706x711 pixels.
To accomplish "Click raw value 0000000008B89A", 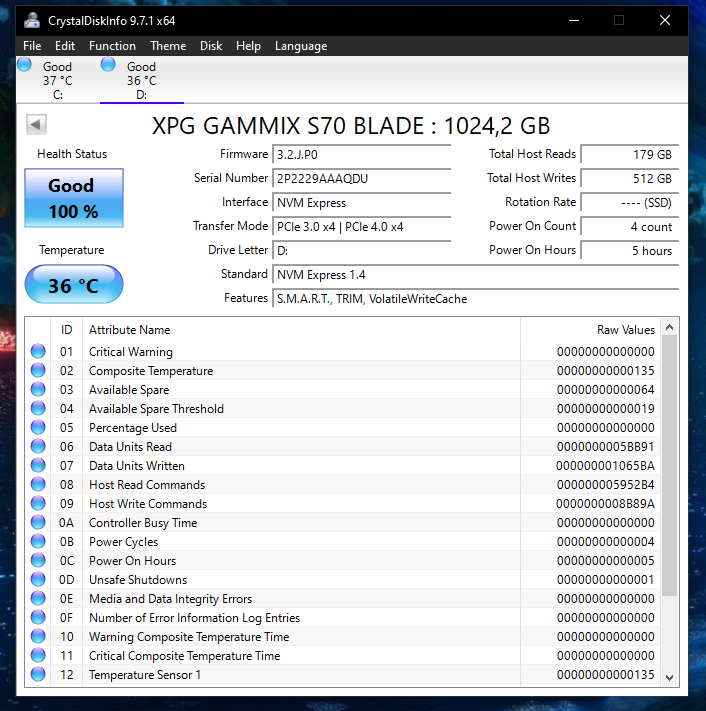I will (605, 504).
